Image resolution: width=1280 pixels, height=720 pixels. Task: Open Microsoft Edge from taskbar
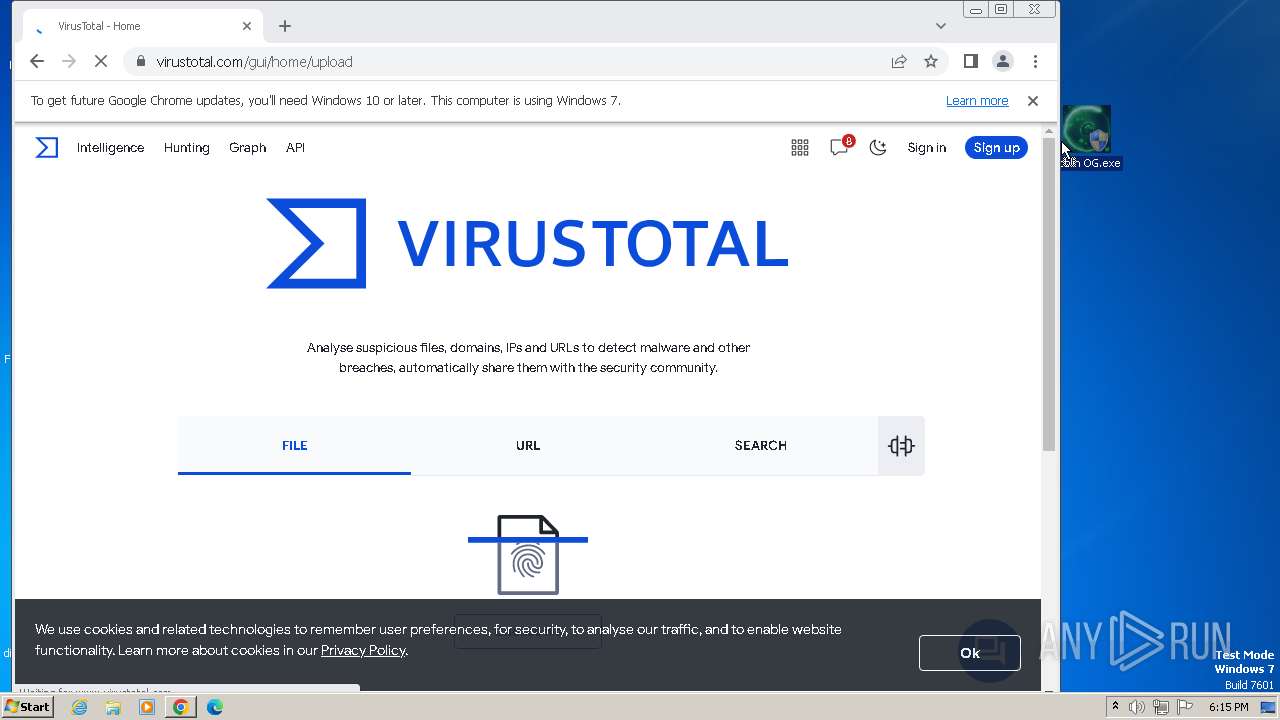coord(215,707)
